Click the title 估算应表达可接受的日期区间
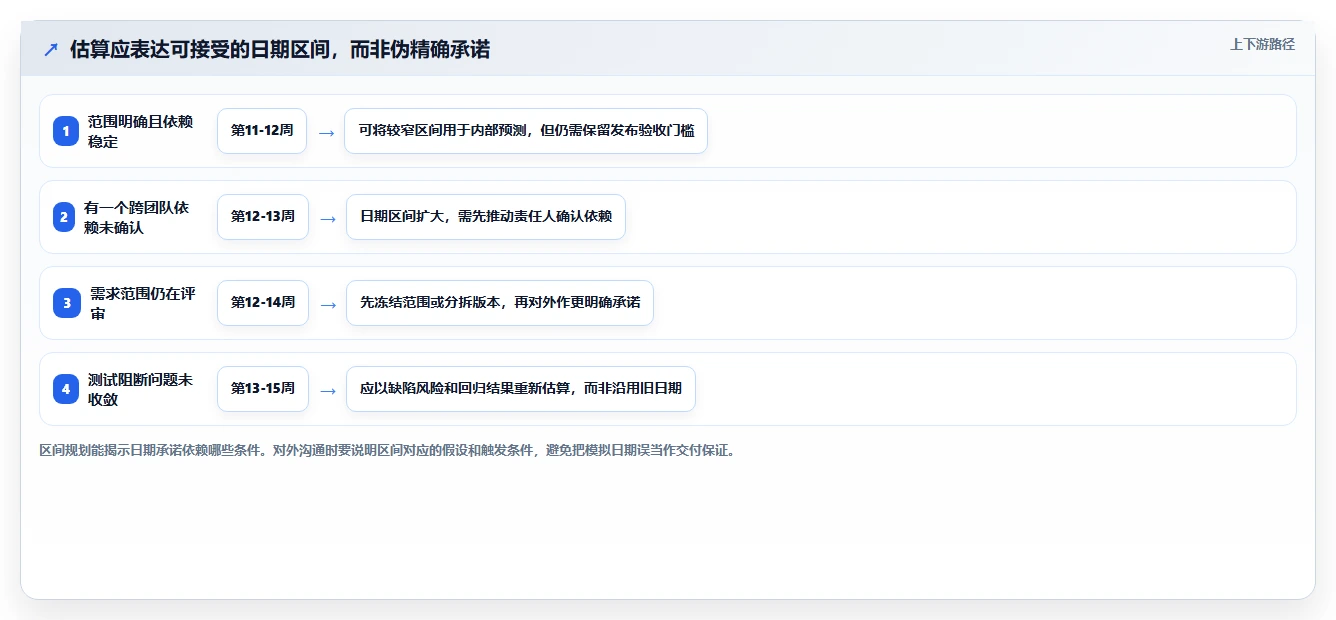The width and height of the screenshot is (1336, 620). coord(280,50)
